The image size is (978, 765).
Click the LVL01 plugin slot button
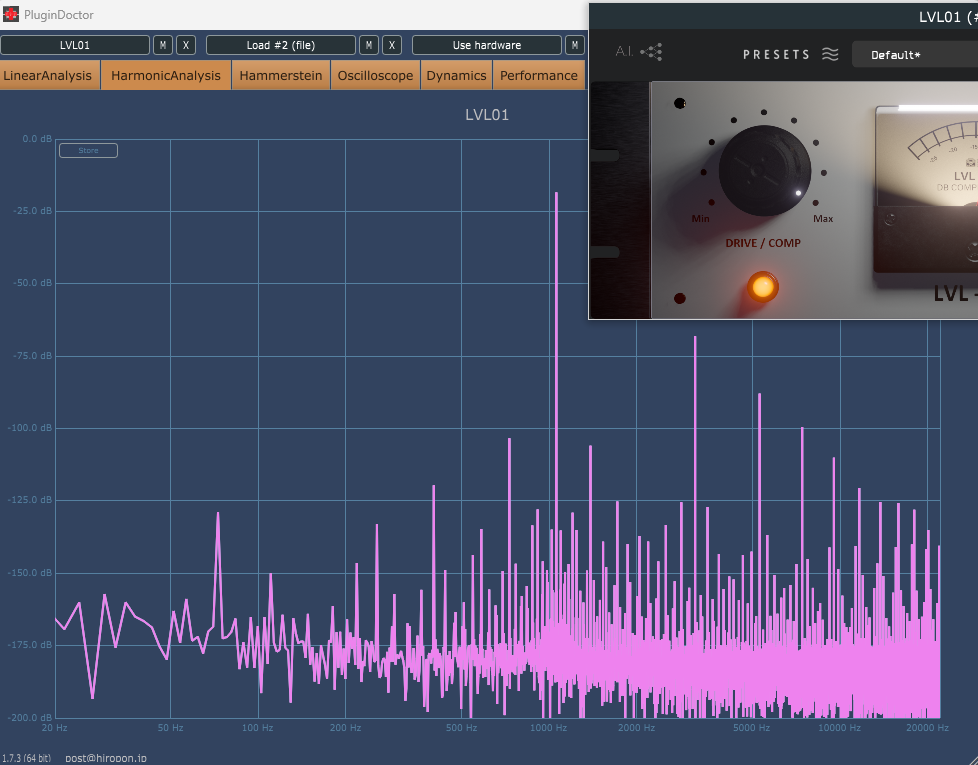[x=75, y=45]
